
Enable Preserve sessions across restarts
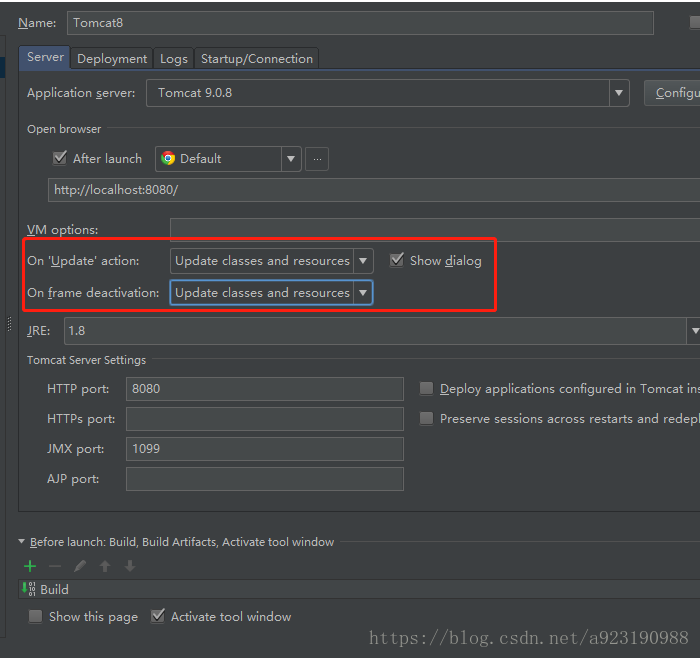(x=426, y=418)
